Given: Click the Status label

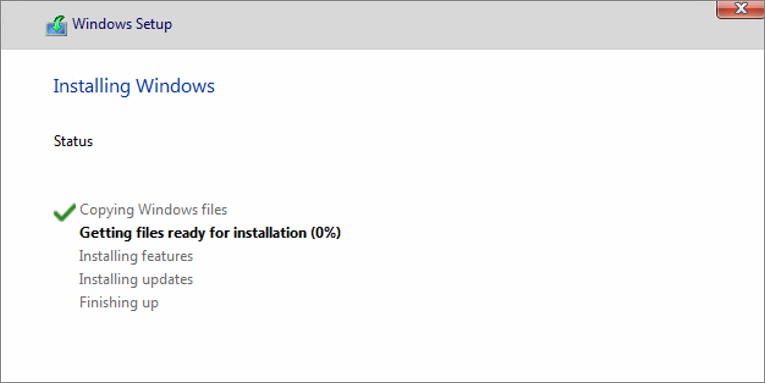Looking at the screenshot, I should click(73, 141).
